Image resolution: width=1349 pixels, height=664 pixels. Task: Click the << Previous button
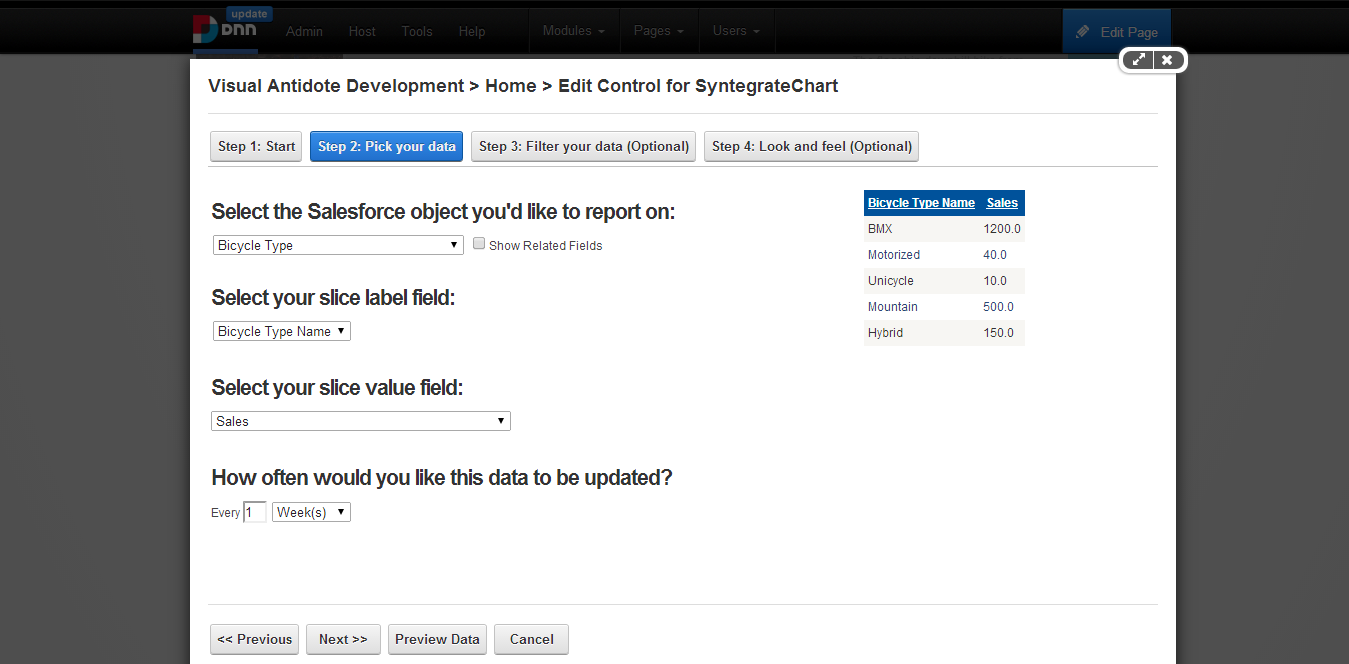pos(254,639)
